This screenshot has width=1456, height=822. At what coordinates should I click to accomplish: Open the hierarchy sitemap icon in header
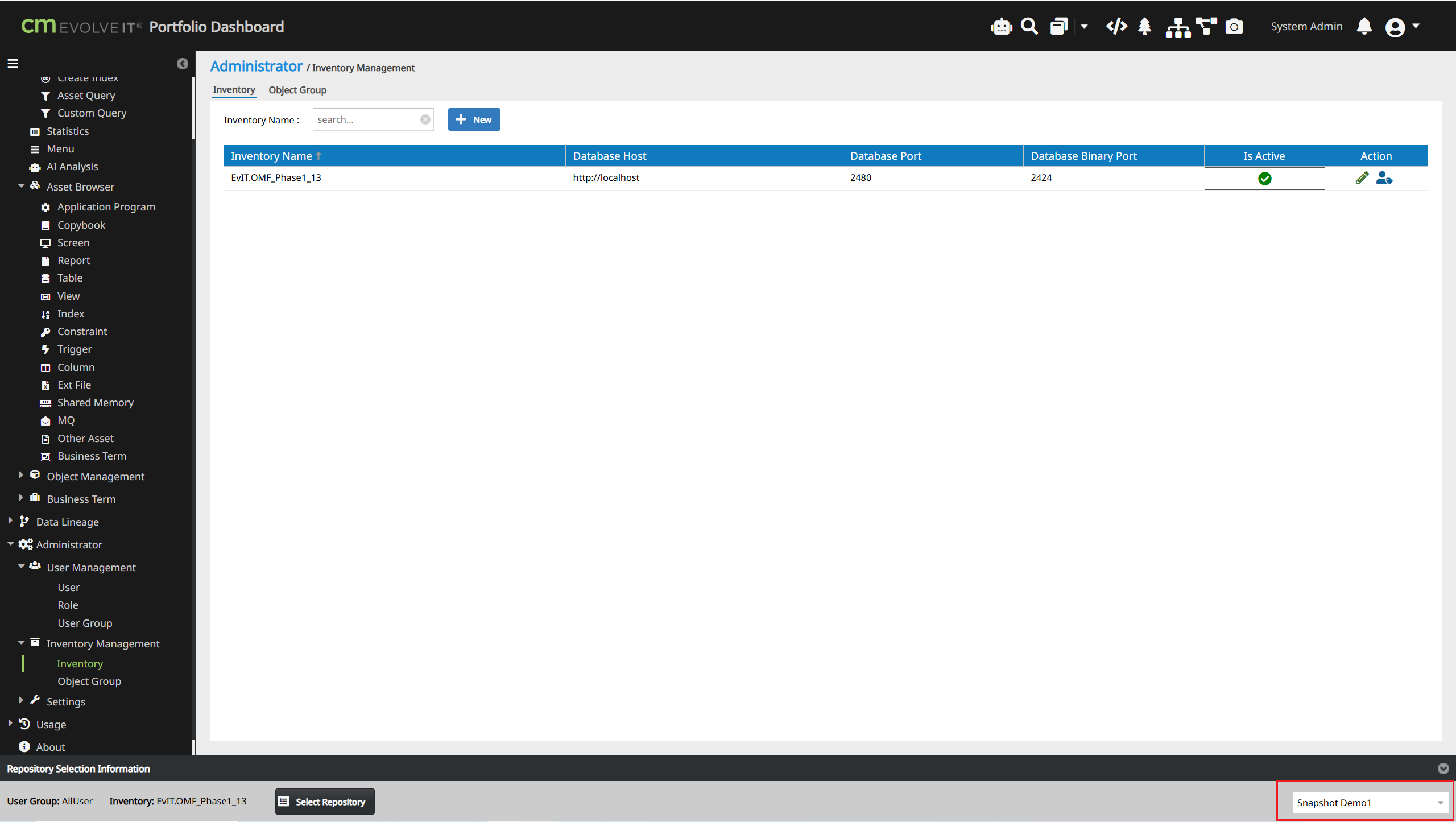pos(1178,27)
